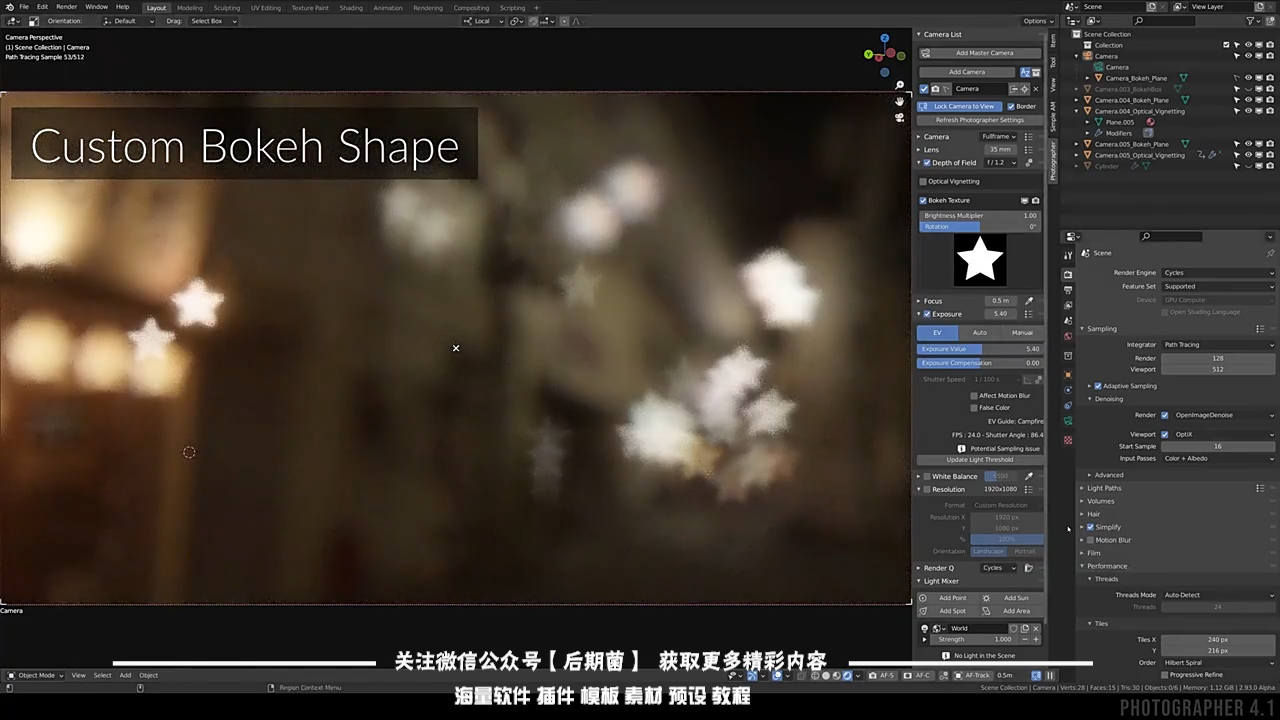Adjust the Exposure Value slider

(980, 349)
